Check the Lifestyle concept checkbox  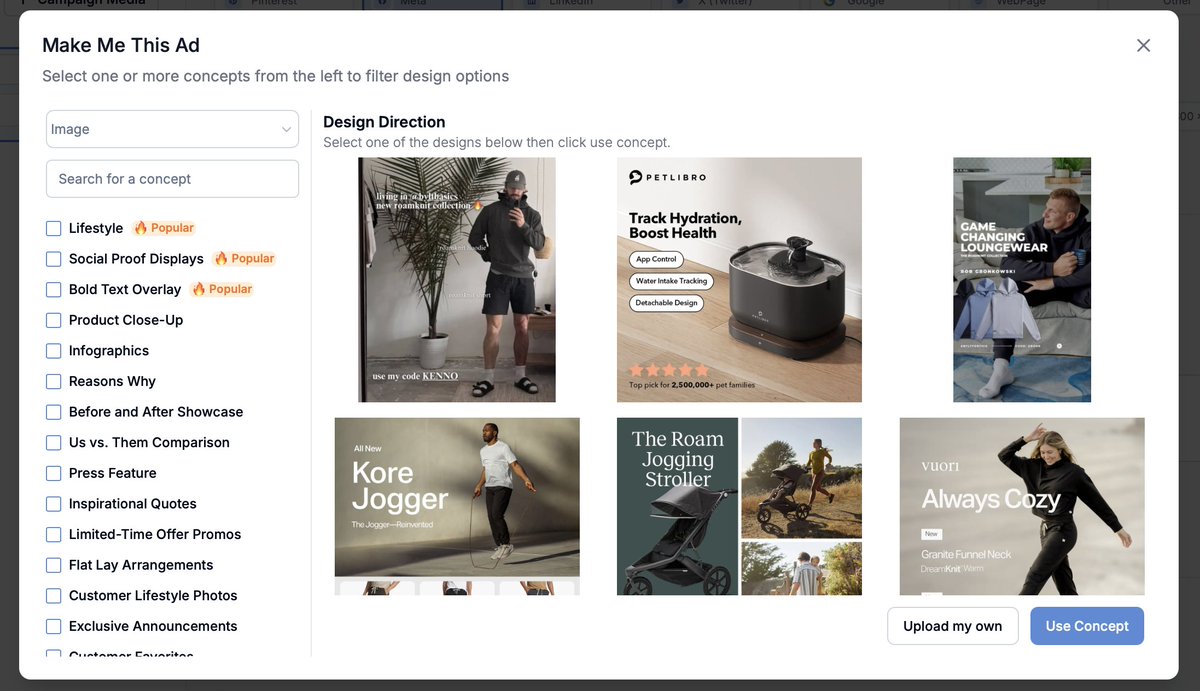point(54,228)
